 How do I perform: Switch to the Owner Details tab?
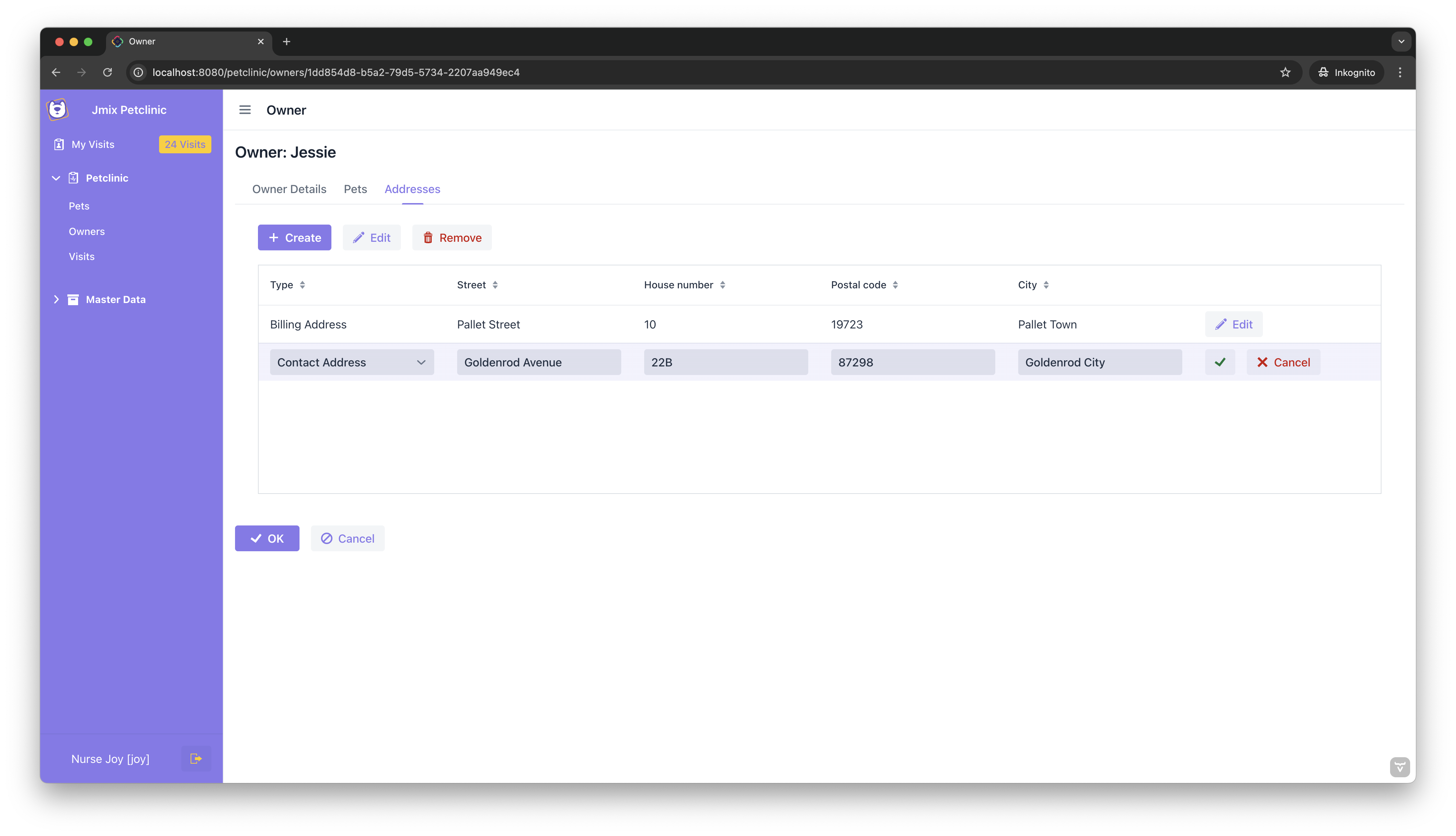click(x=289, y=189)
